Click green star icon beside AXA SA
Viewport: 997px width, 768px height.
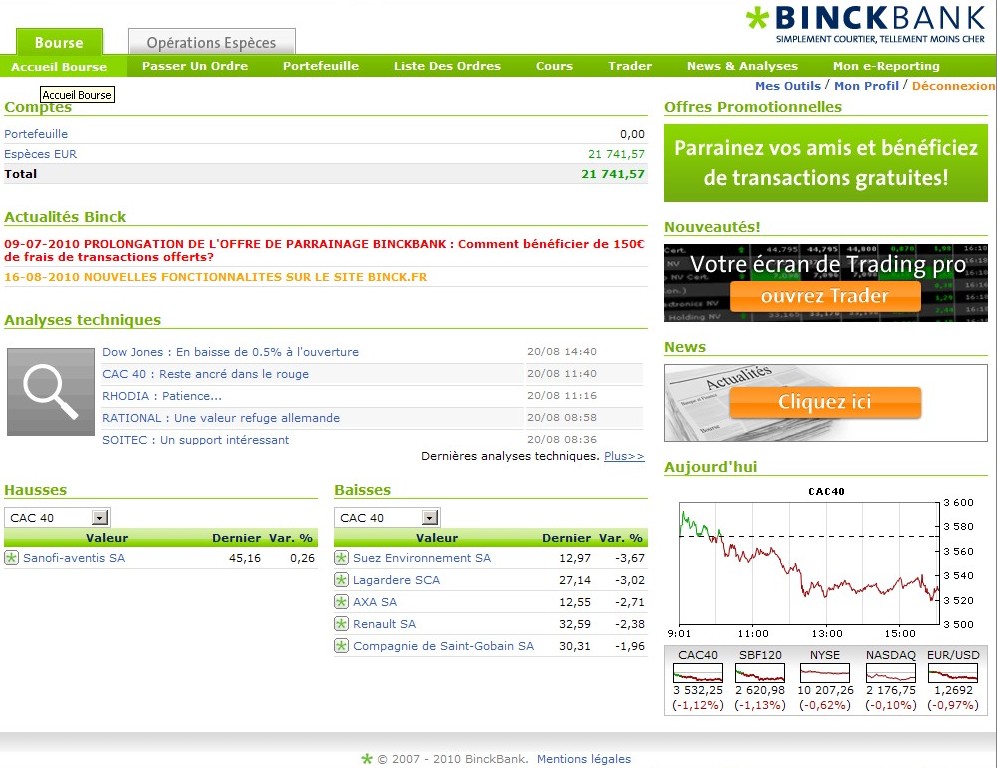pyautogui.click(x=341, y=601)
